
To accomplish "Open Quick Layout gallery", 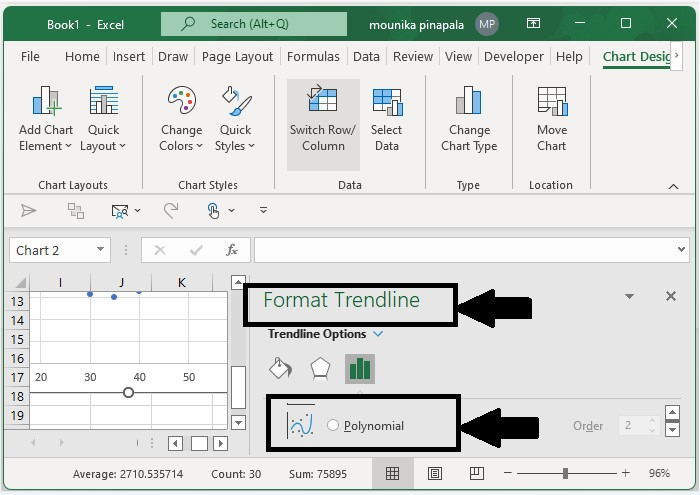I will pos(103,119).
